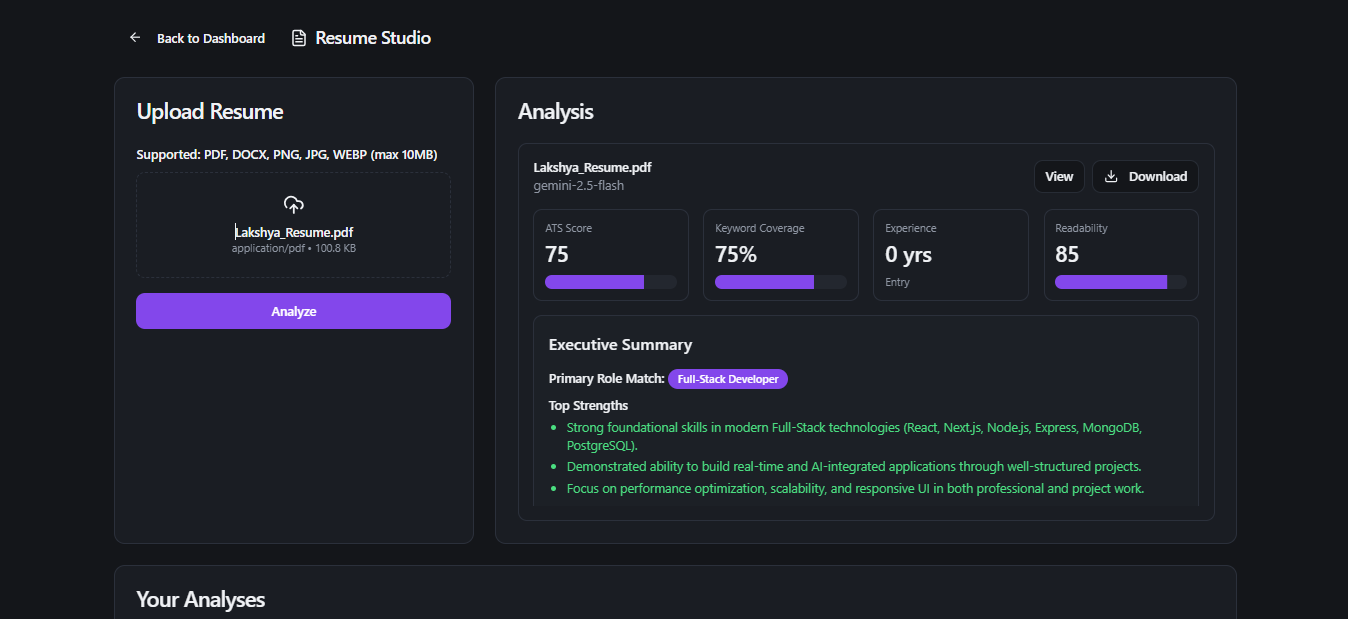Click the uploaded Lakshya_Resume.pdf filename in upload box

(294, 232)
